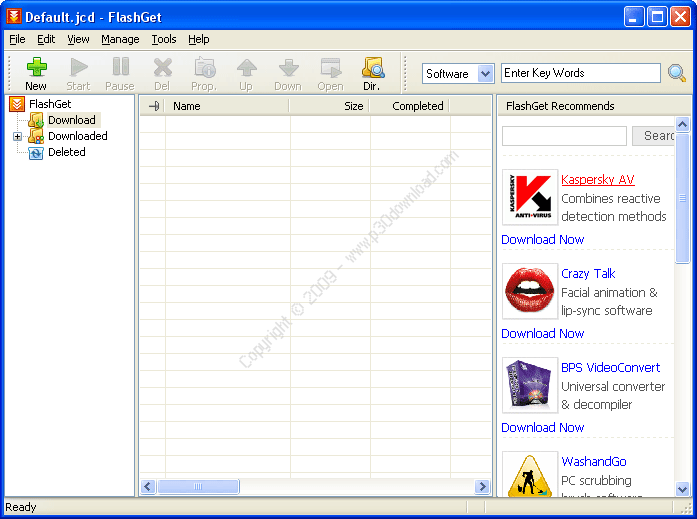Click Download Now under Crazy Talk
The height and width of the screenshot is (519, 697).
542,334
